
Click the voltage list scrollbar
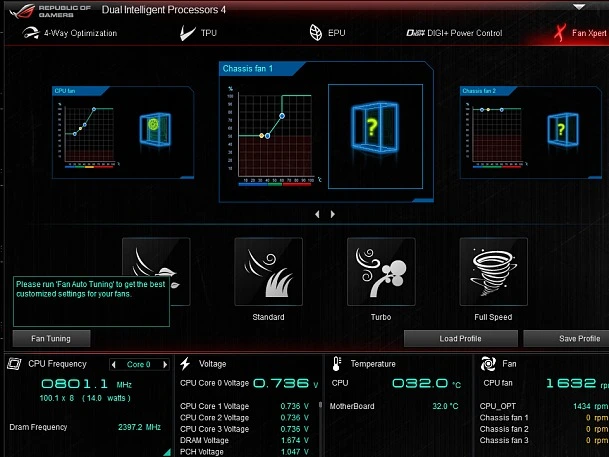click(x=320, y=405)
